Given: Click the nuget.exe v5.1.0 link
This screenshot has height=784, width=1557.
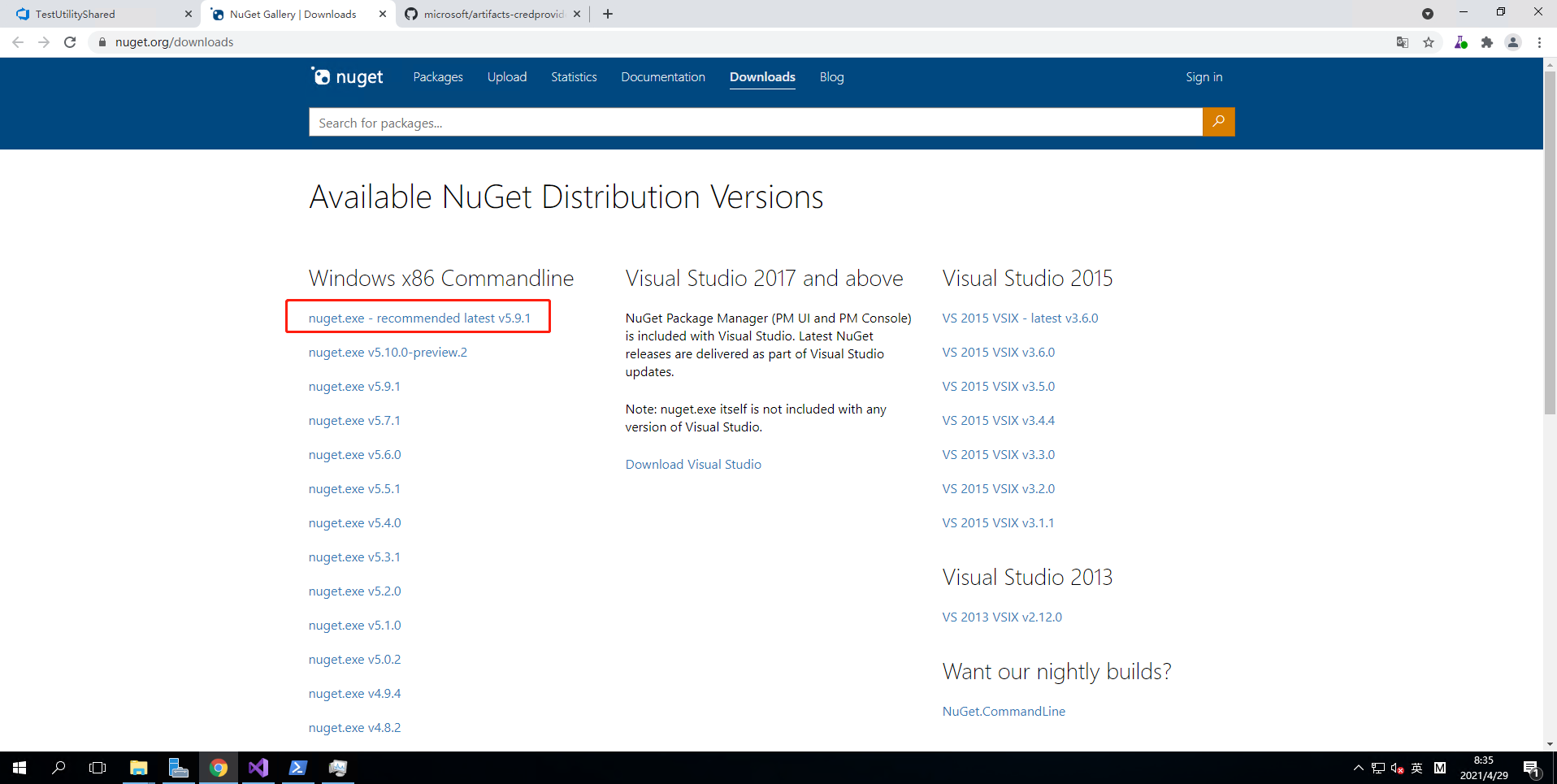Looking at the screenshot, I should [x=354, y=625].
